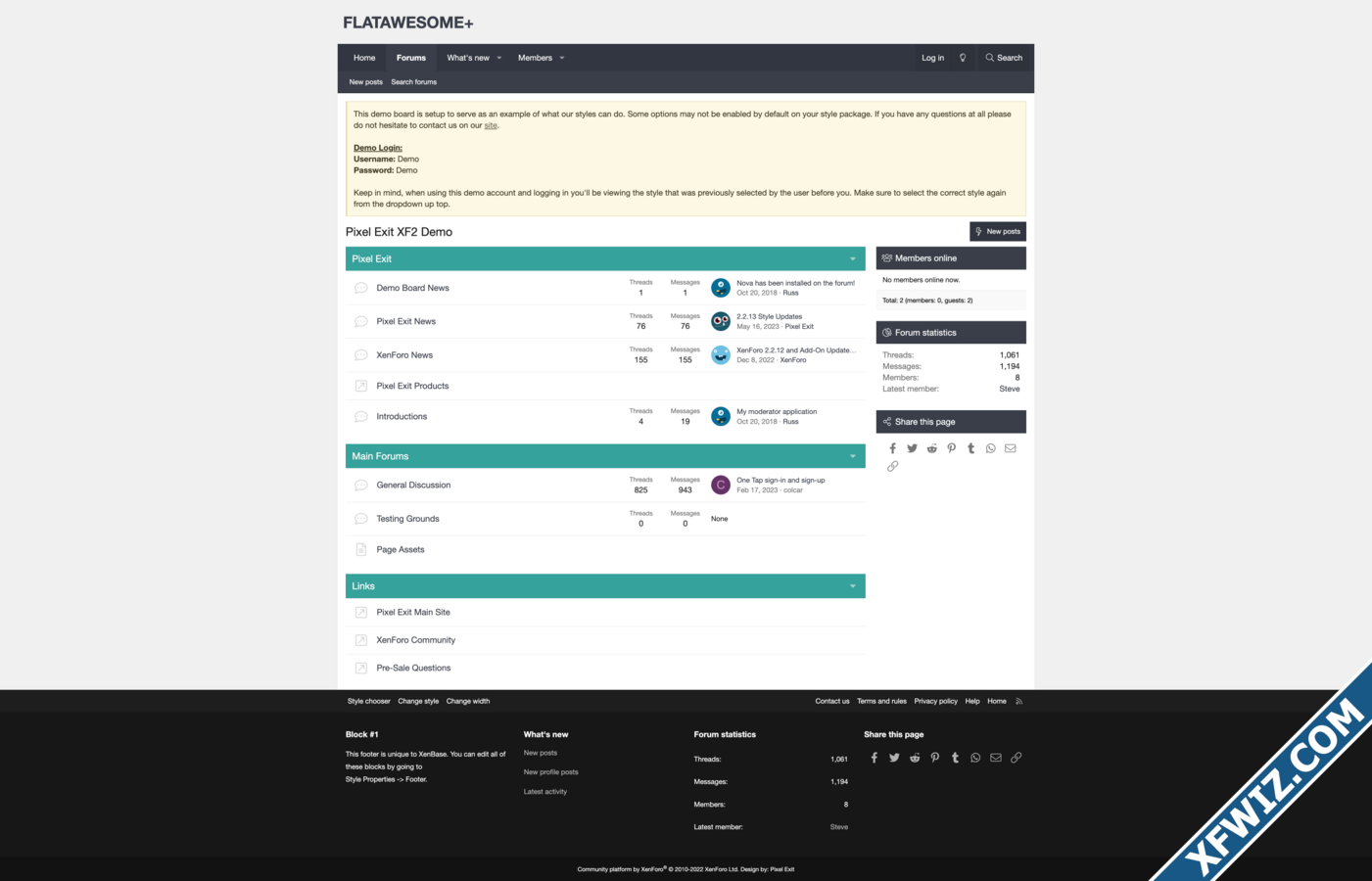Open the Home tab
The height and width of the screenshot is (881, 1372).
click(364, 58)
